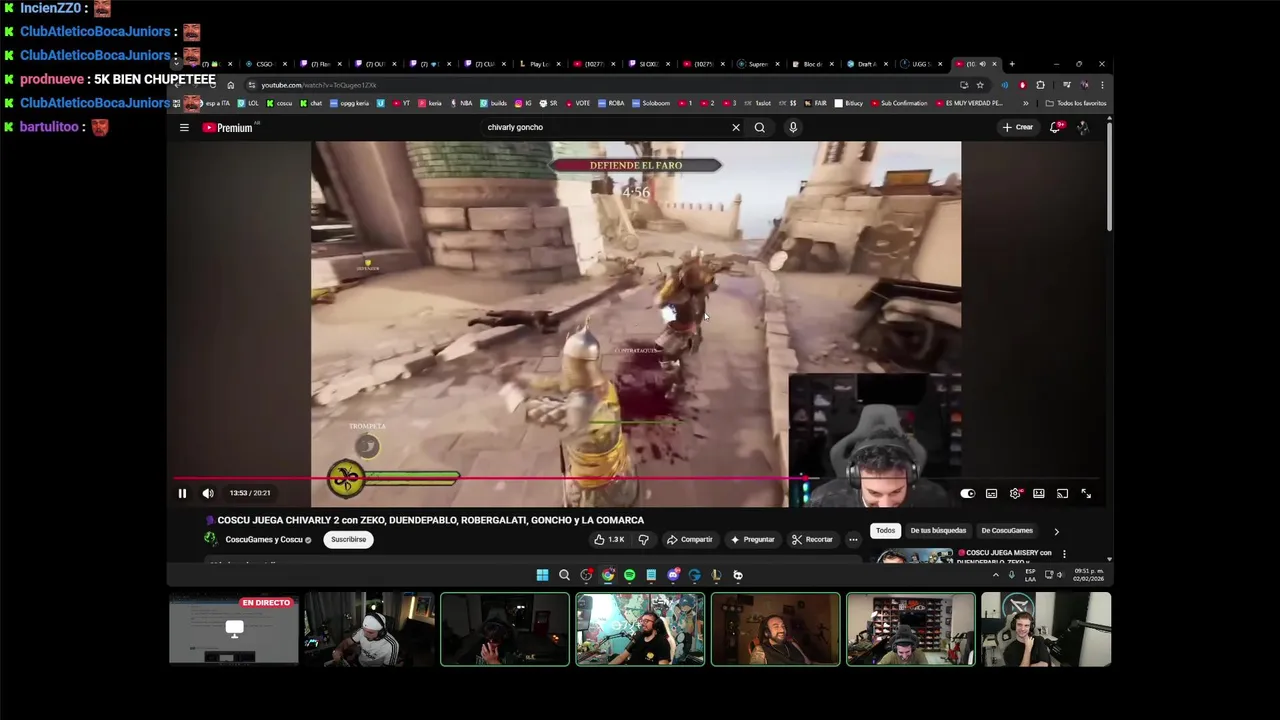The height and width of the screenshot is (720, 1280).
Task: Open the 'COSCU JUEGA MISERY' video thumbnail
Action: pyautogui.click(x=915, y=556)
